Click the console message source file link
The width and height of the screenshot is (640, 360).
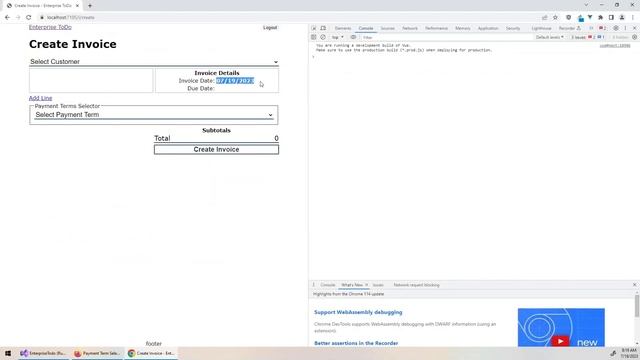(615, 46)
